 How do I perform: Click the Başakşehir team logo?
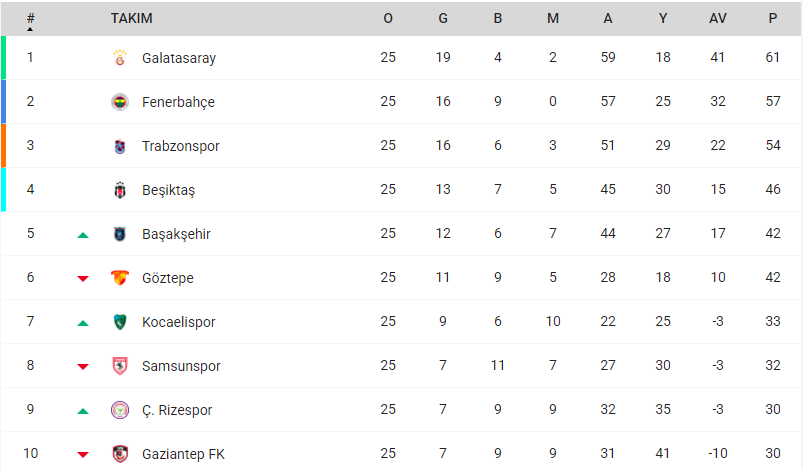120,234
